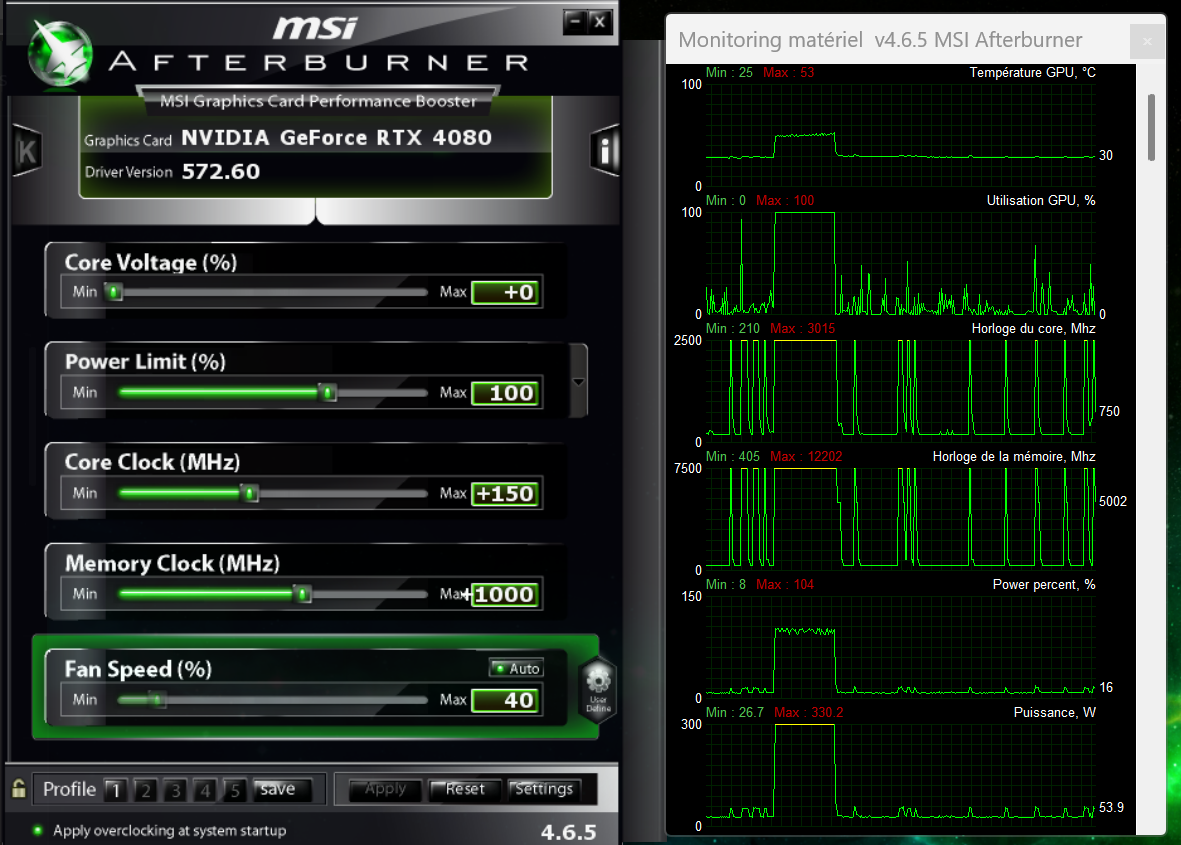1181x845 pixels.
Task: Select profile slot 3
Action: (x=175, y=790)
